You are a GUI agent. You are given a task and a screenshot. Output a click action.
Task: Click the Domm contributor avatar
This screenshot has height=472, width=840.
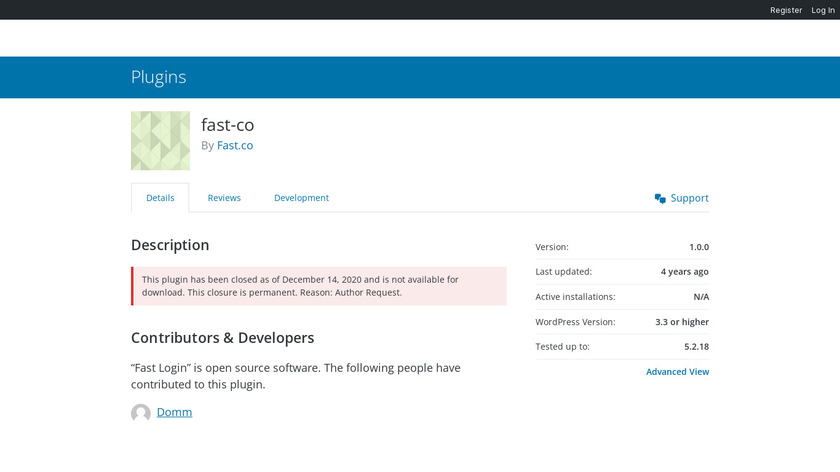(141, 413)
